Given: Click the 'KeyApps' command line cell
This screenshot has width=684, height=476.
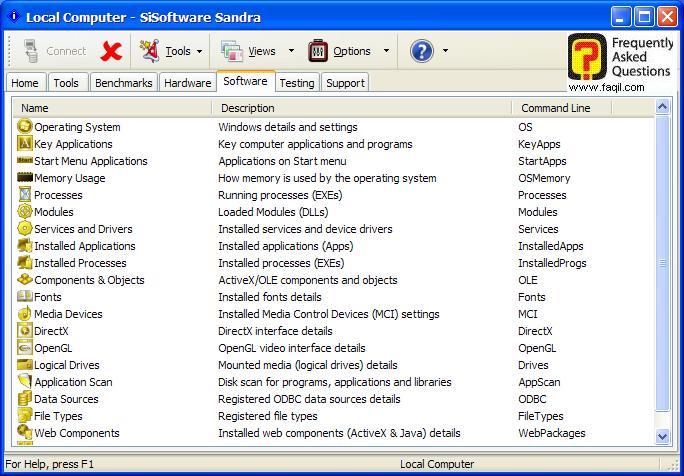Looking at the screenshot, I should pos(539,144).
